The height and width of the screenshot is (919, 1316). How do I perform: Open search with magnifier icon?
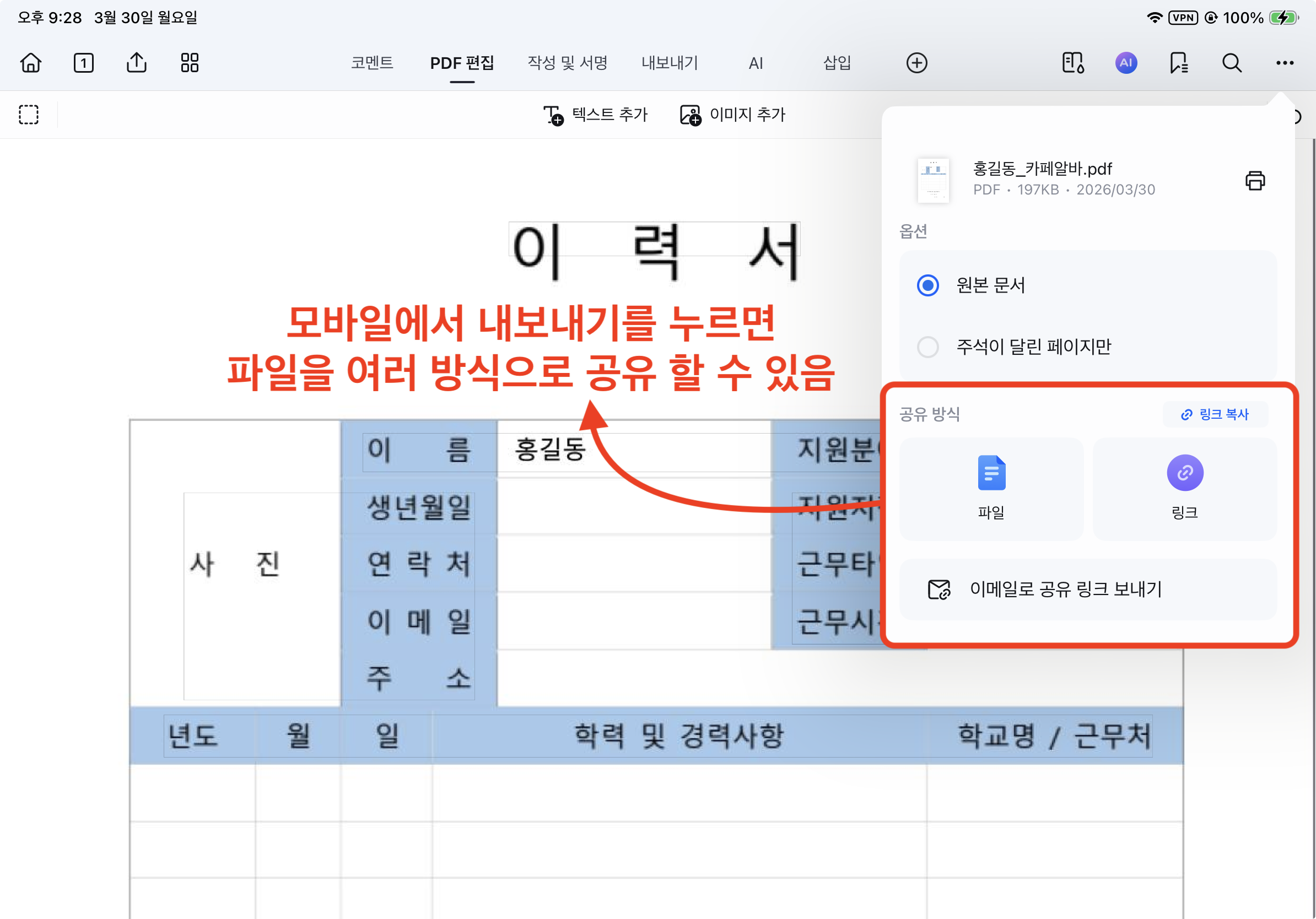pyautogui.click(x=1231, y=62)
